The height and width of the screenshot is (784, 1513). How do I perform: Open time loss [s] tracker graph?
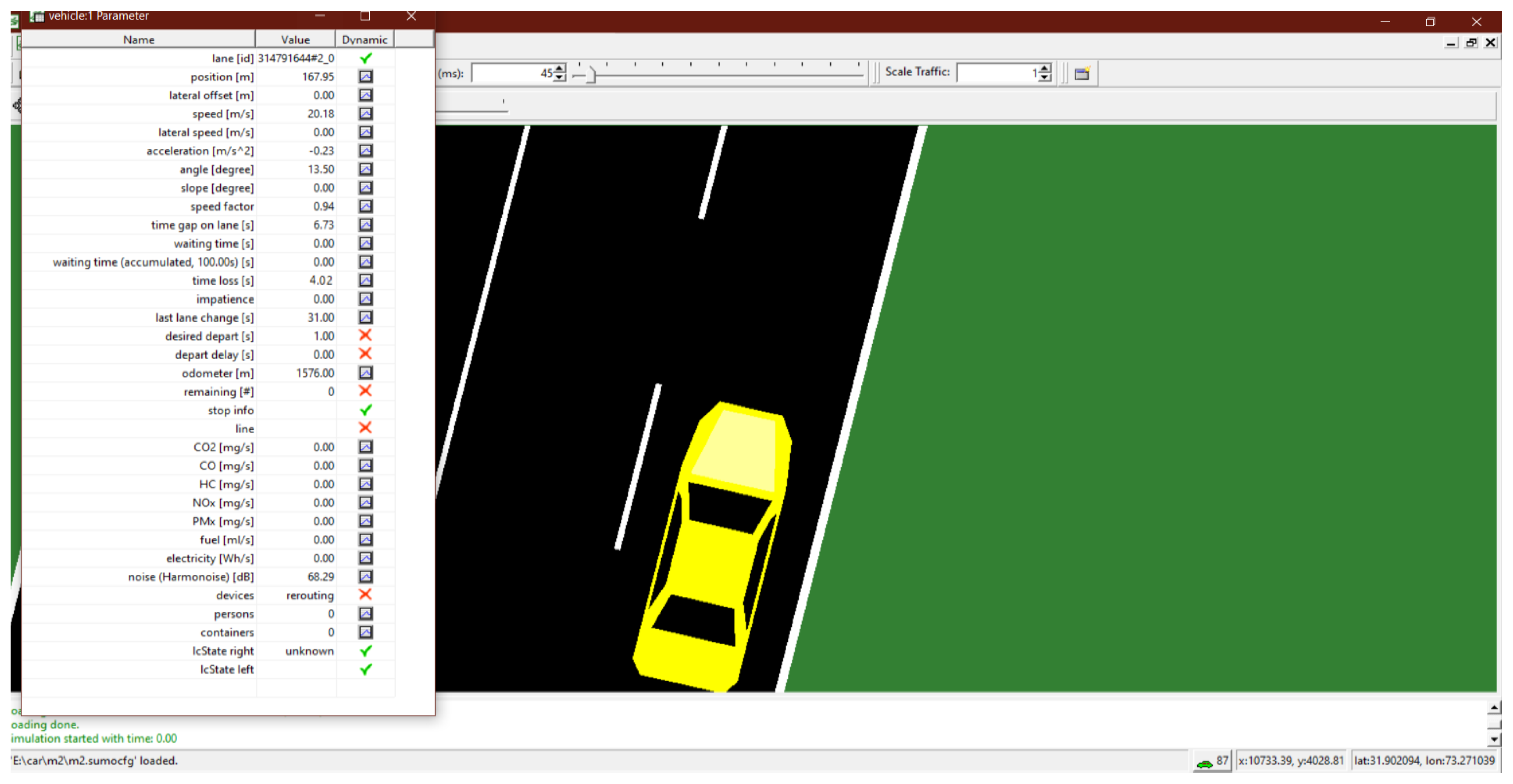pos(365,280)
